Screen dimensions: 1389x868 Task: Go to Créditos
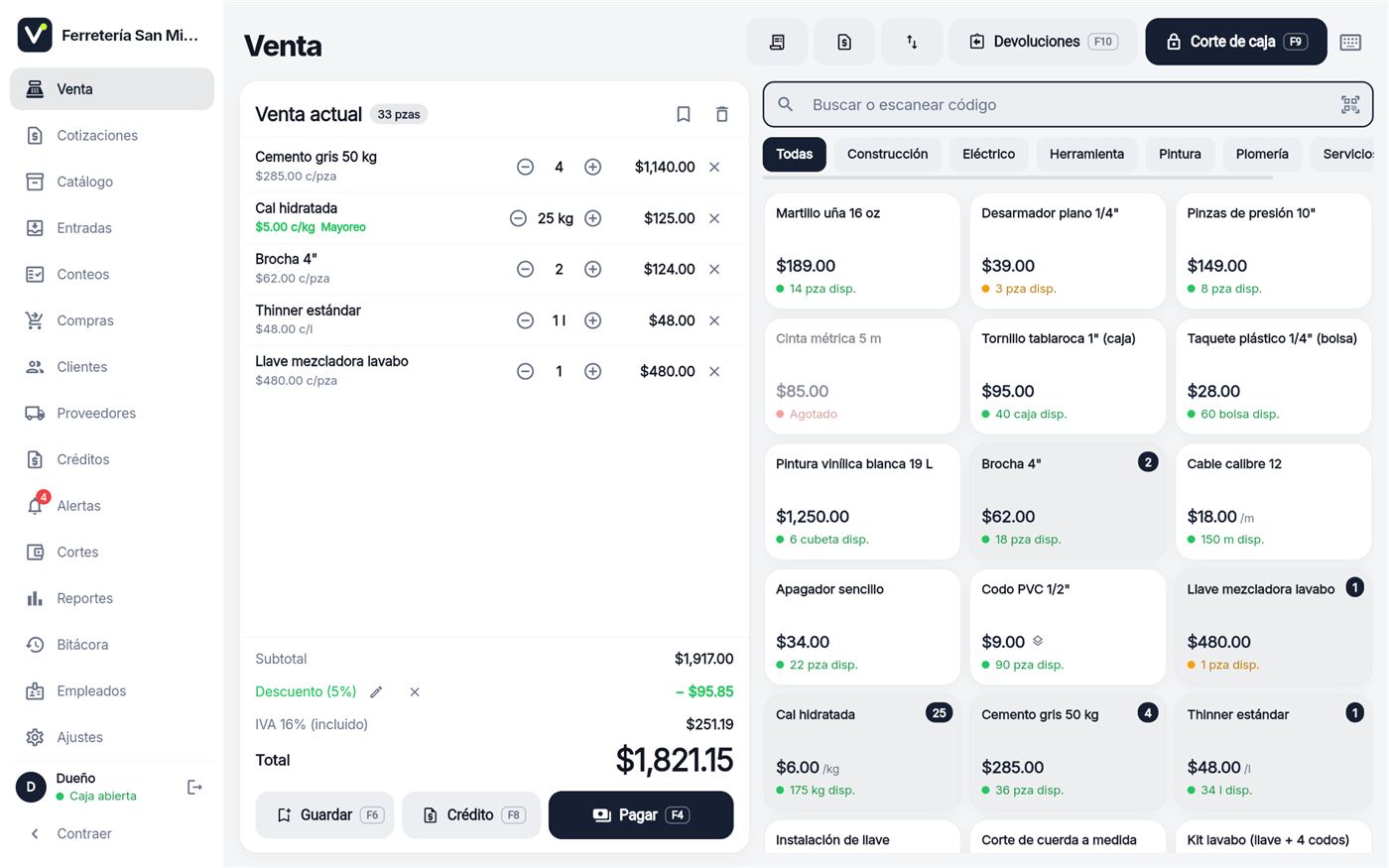pyautogui.click(x=112, y=459)
